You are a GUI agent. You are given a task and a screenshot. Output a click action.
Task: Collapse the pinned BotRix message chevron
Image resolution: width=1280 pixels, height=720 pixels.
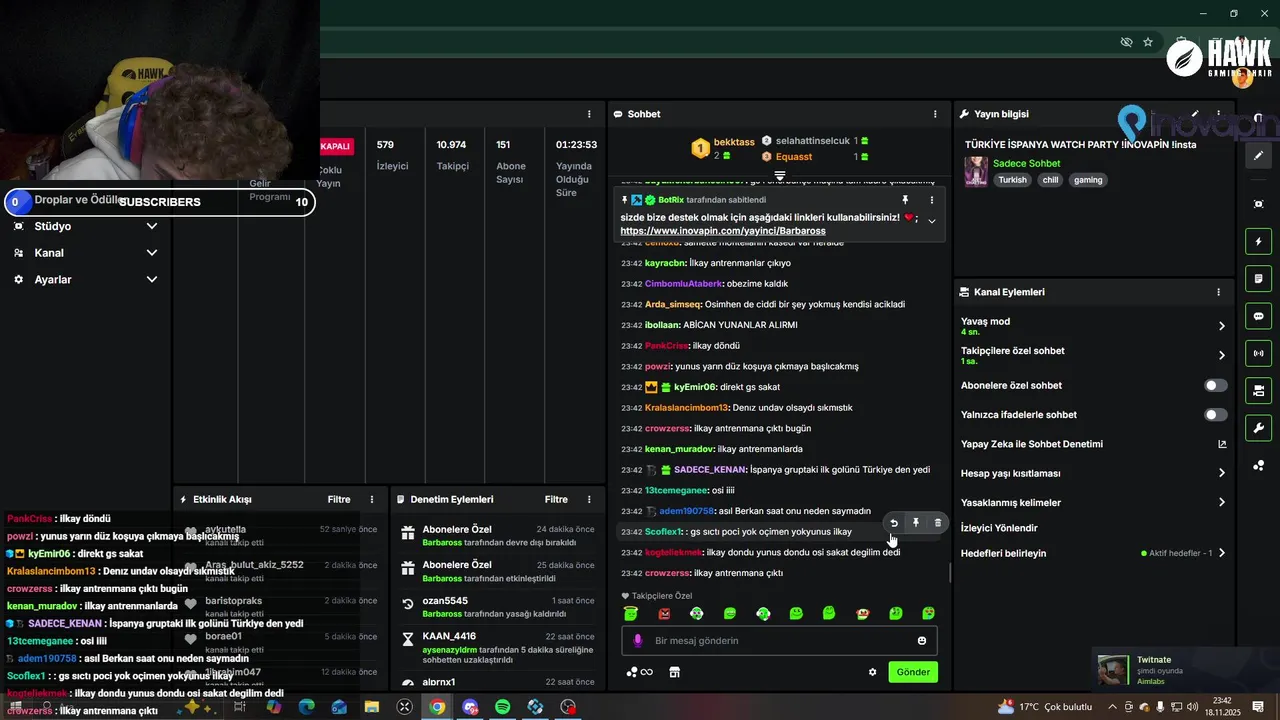(932, 221)
